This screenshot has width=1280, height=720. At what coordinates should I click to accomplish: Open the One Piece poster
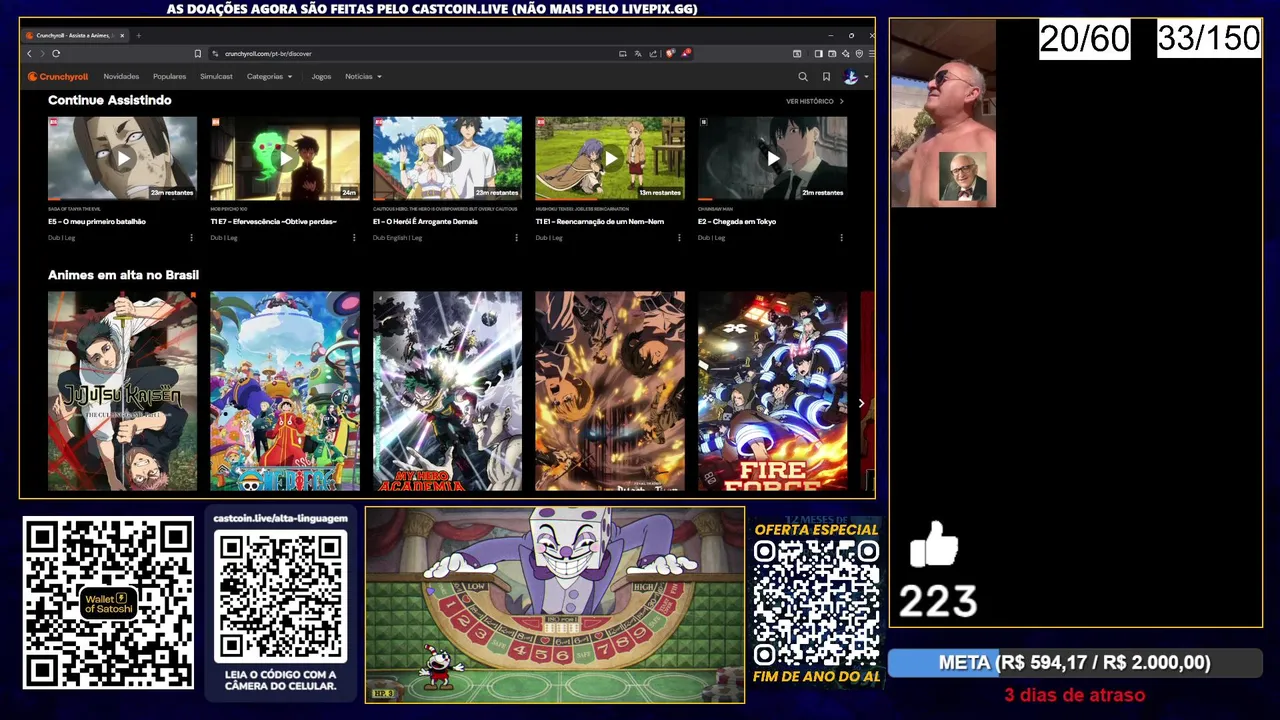(285, 391)
